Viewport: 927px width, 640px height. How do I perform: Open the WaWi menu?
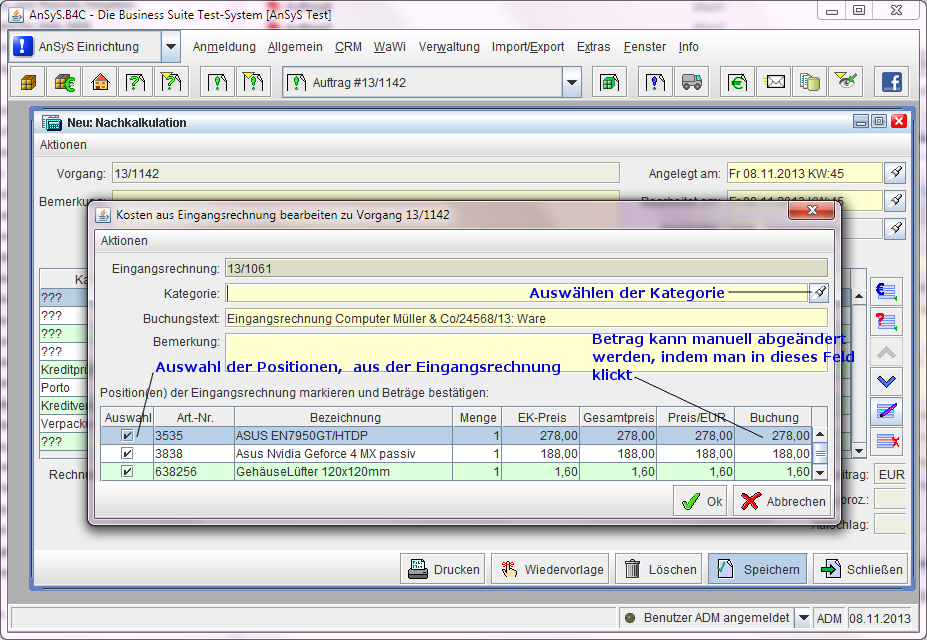click(x=390, y=47)
